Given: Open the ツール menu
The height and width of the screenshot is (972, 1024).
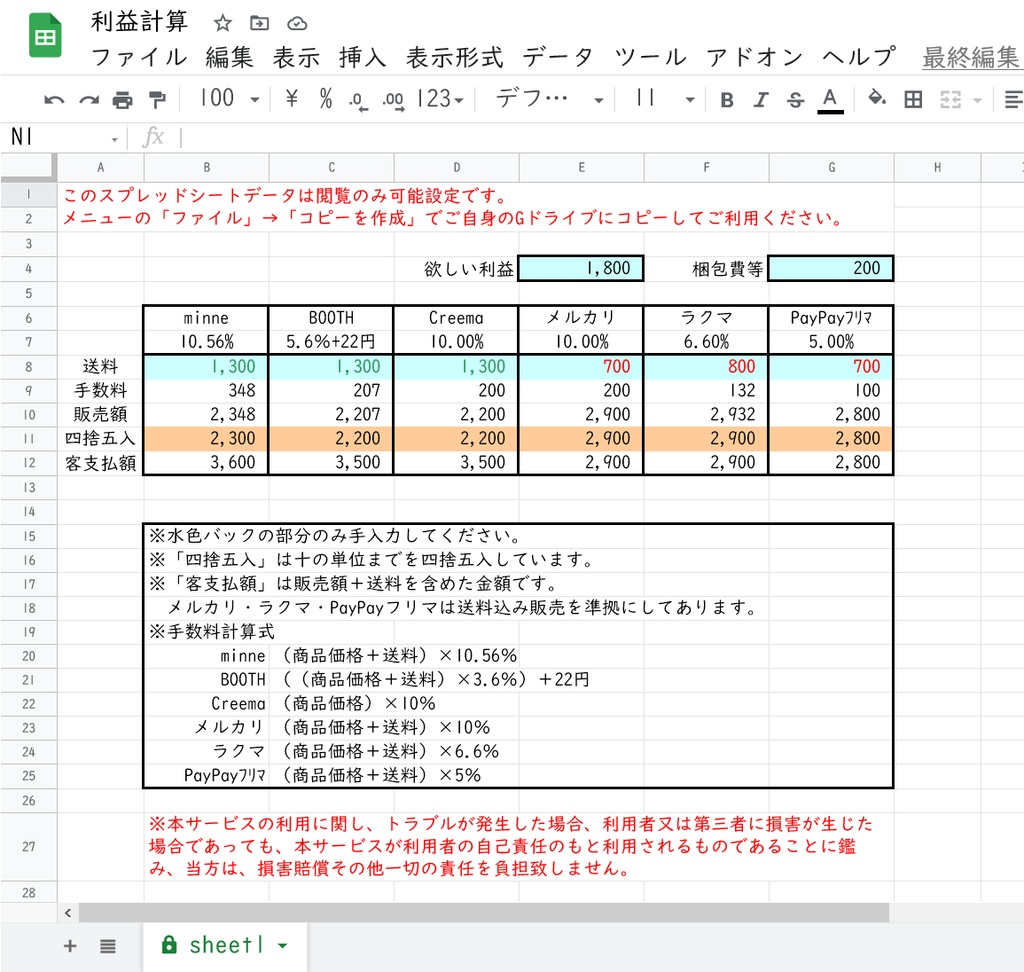Looking at the screenshot, I should coord(650,57).
